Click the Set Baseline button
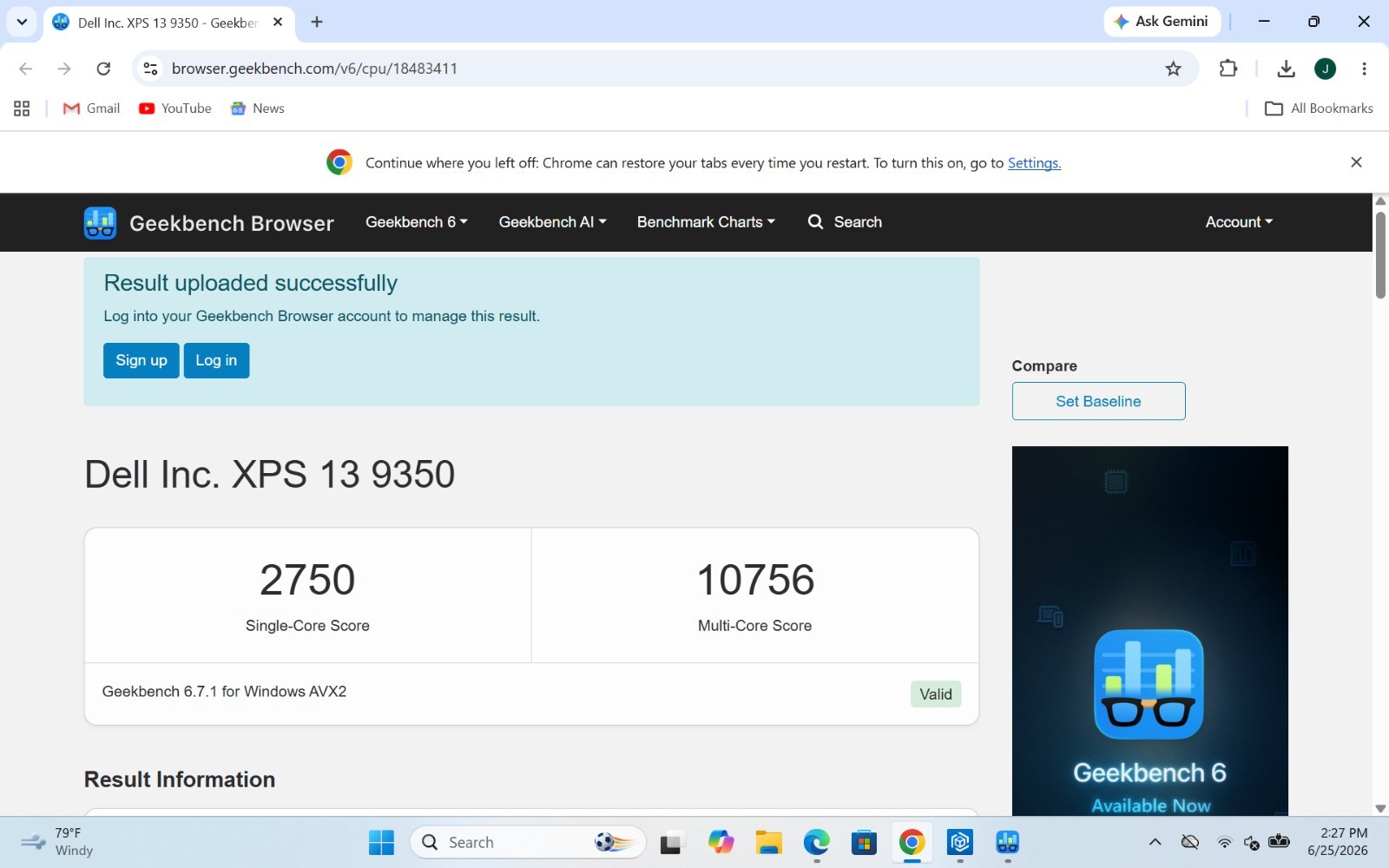 (x=1098, y=401)
